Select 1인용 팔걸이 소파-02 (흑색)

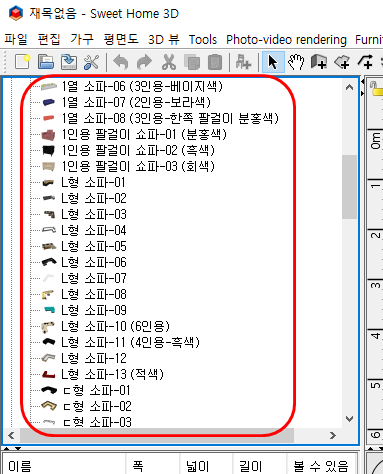138,150
